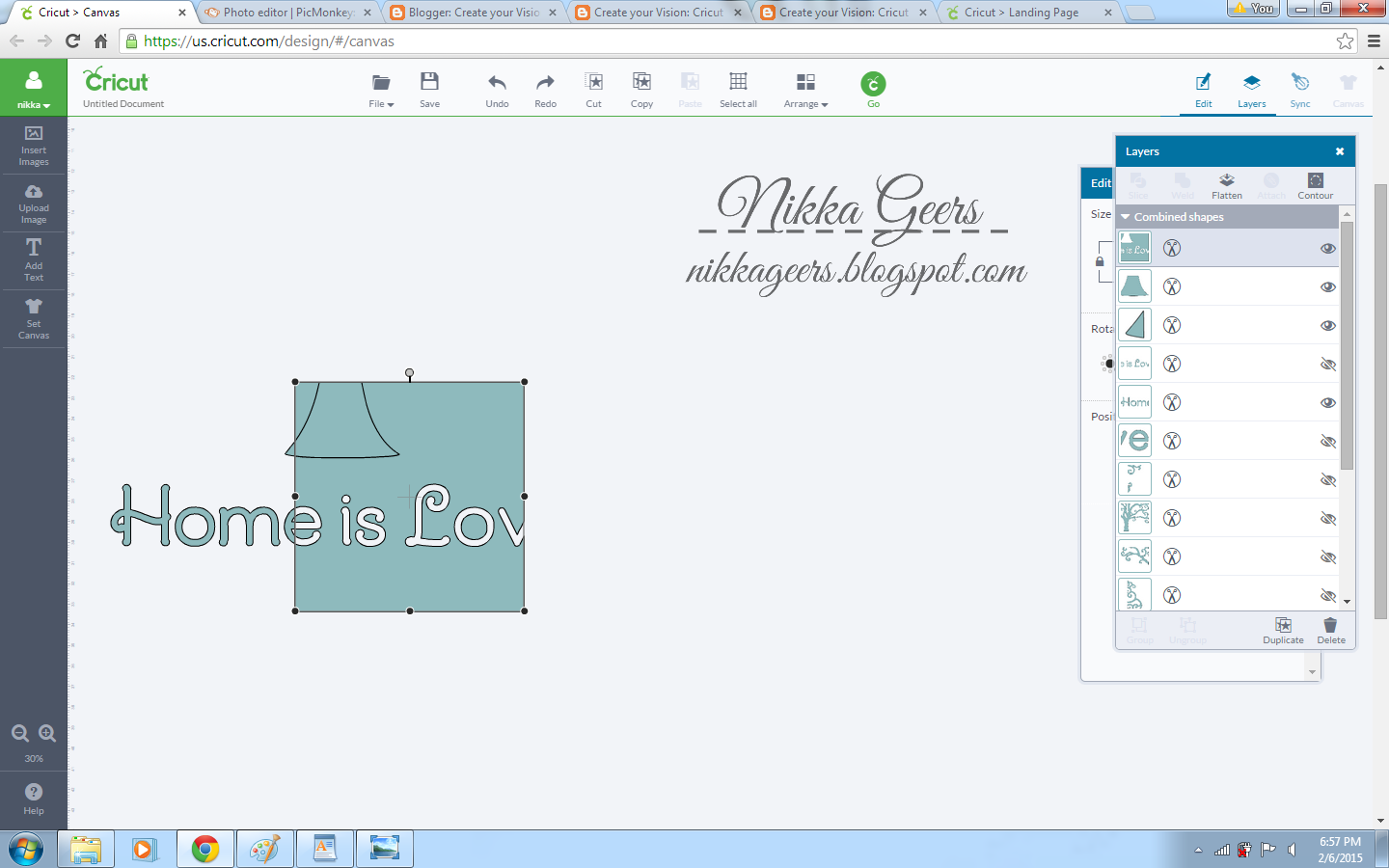Duplicate the selected layer
Image resolution: width=1389 pixels, height=868 pixels.
[x=1283, y=632]
